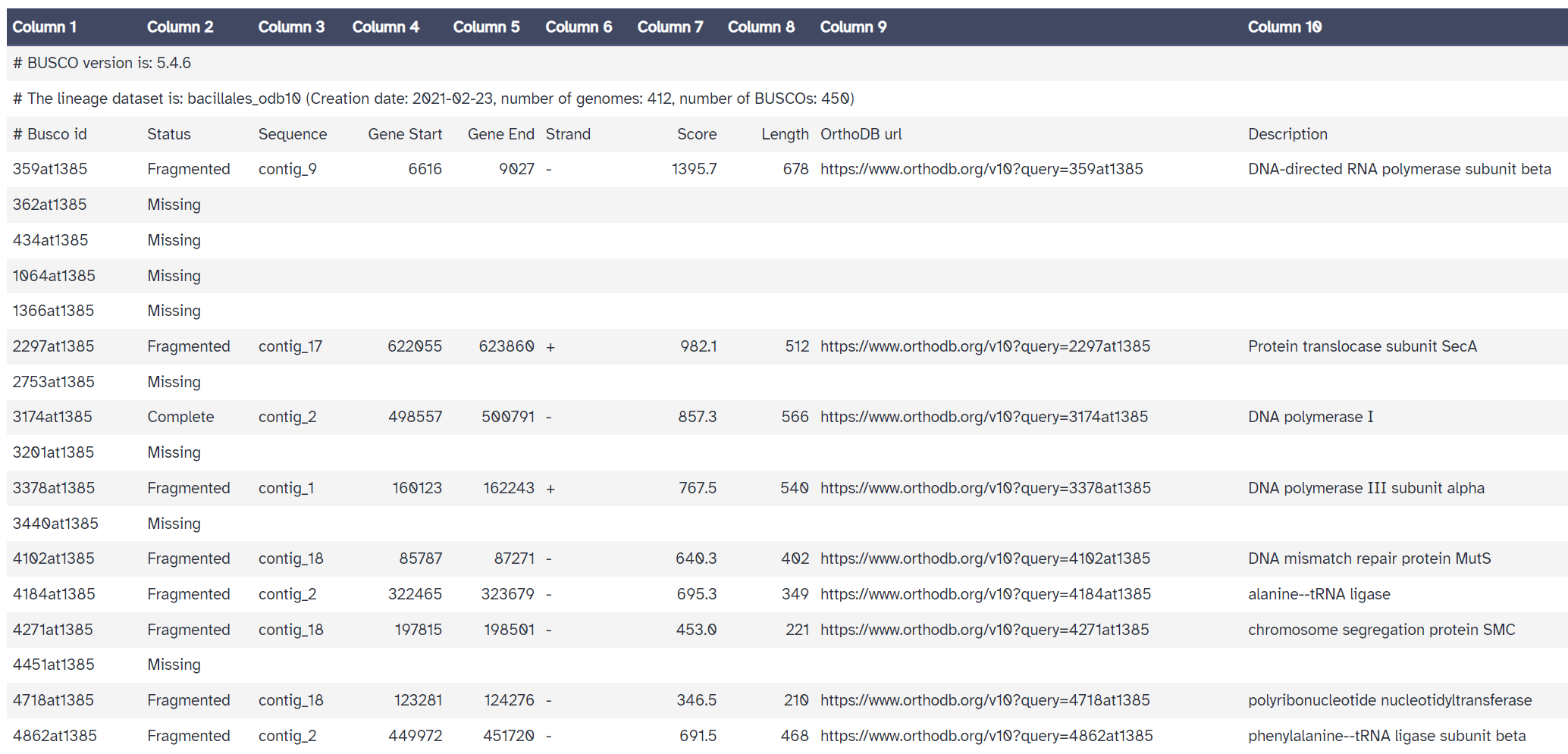Click the Complete status cell
Image resolution: width=1568 pixels, height=754 pixels.
click(x=180, y=417)
